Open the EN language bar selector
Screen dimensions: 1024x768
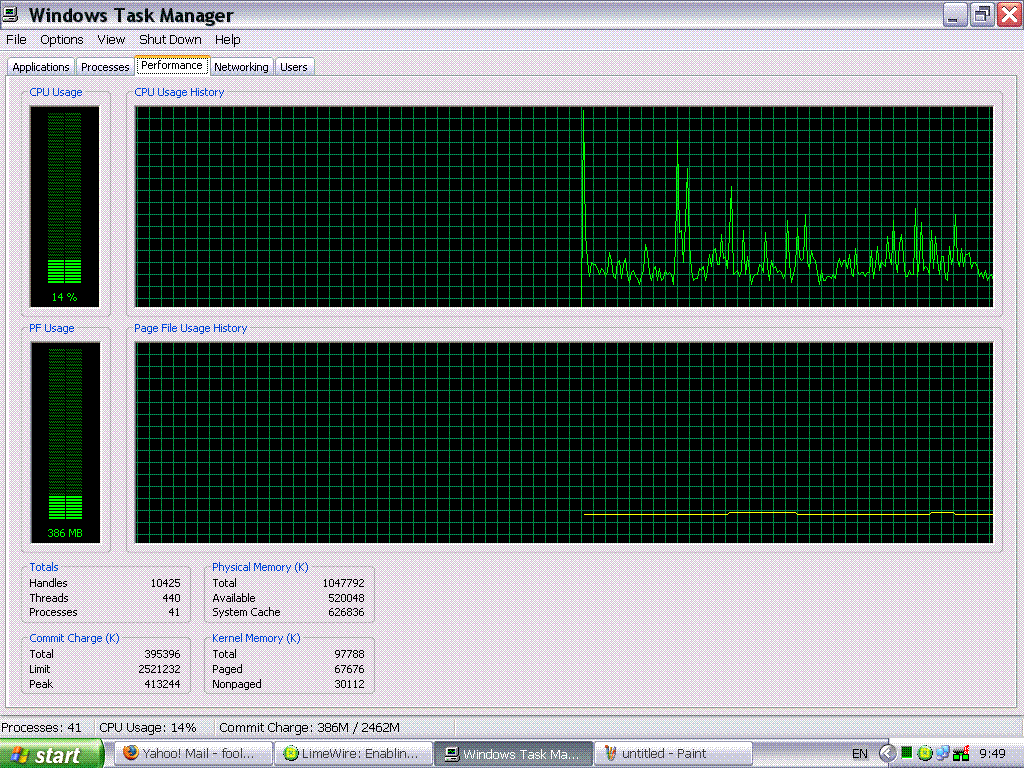point(859,754)
